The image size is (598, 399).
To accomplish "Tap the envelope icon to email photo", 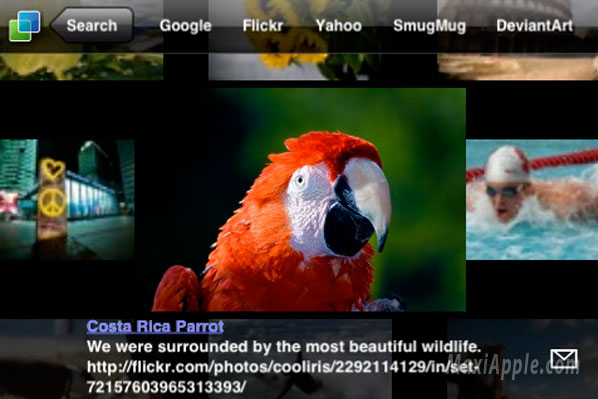I will point(564,358).
